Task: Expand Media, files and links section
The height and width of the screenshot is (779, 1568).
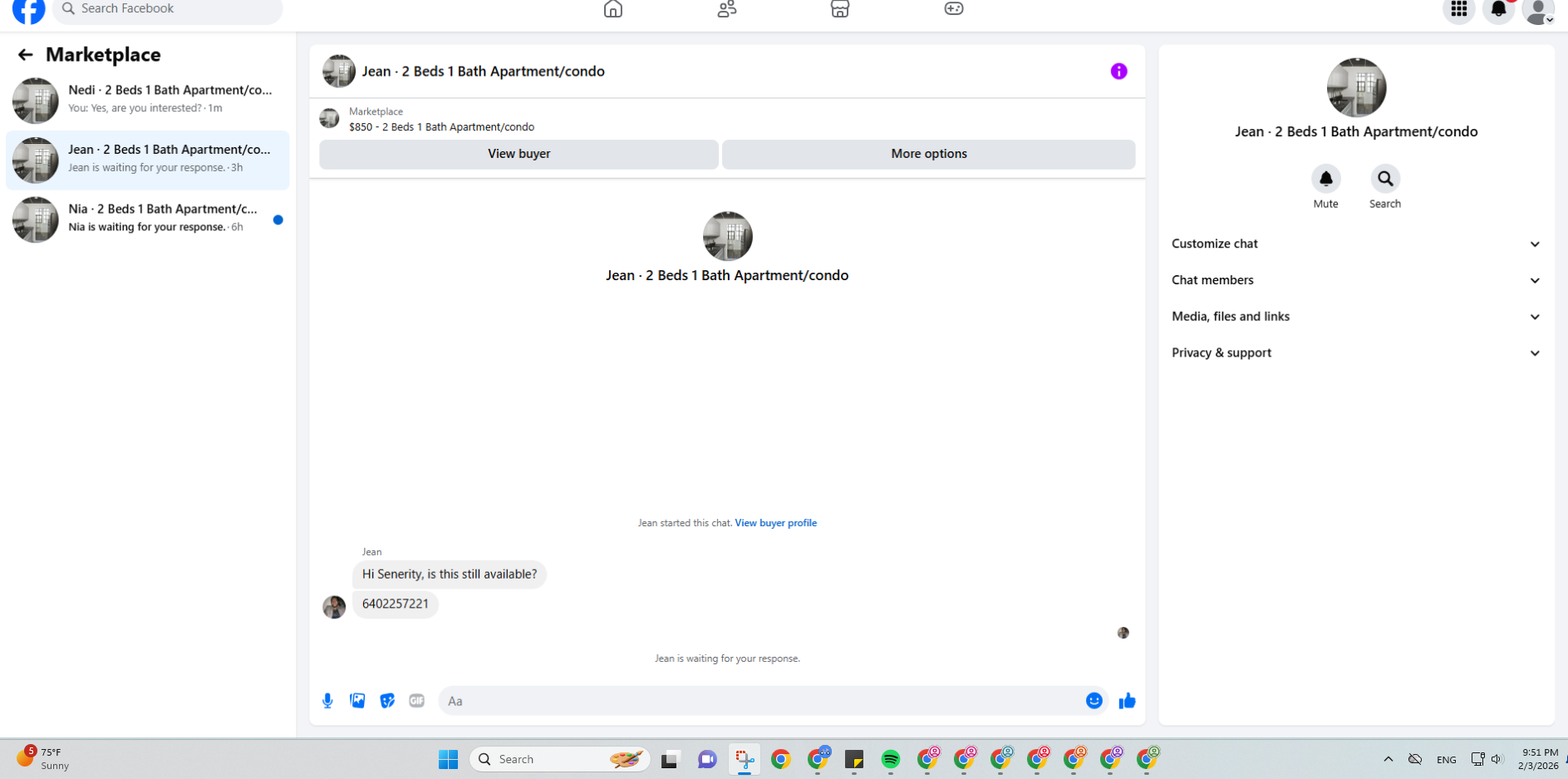Action: (x=1356, y=317)
